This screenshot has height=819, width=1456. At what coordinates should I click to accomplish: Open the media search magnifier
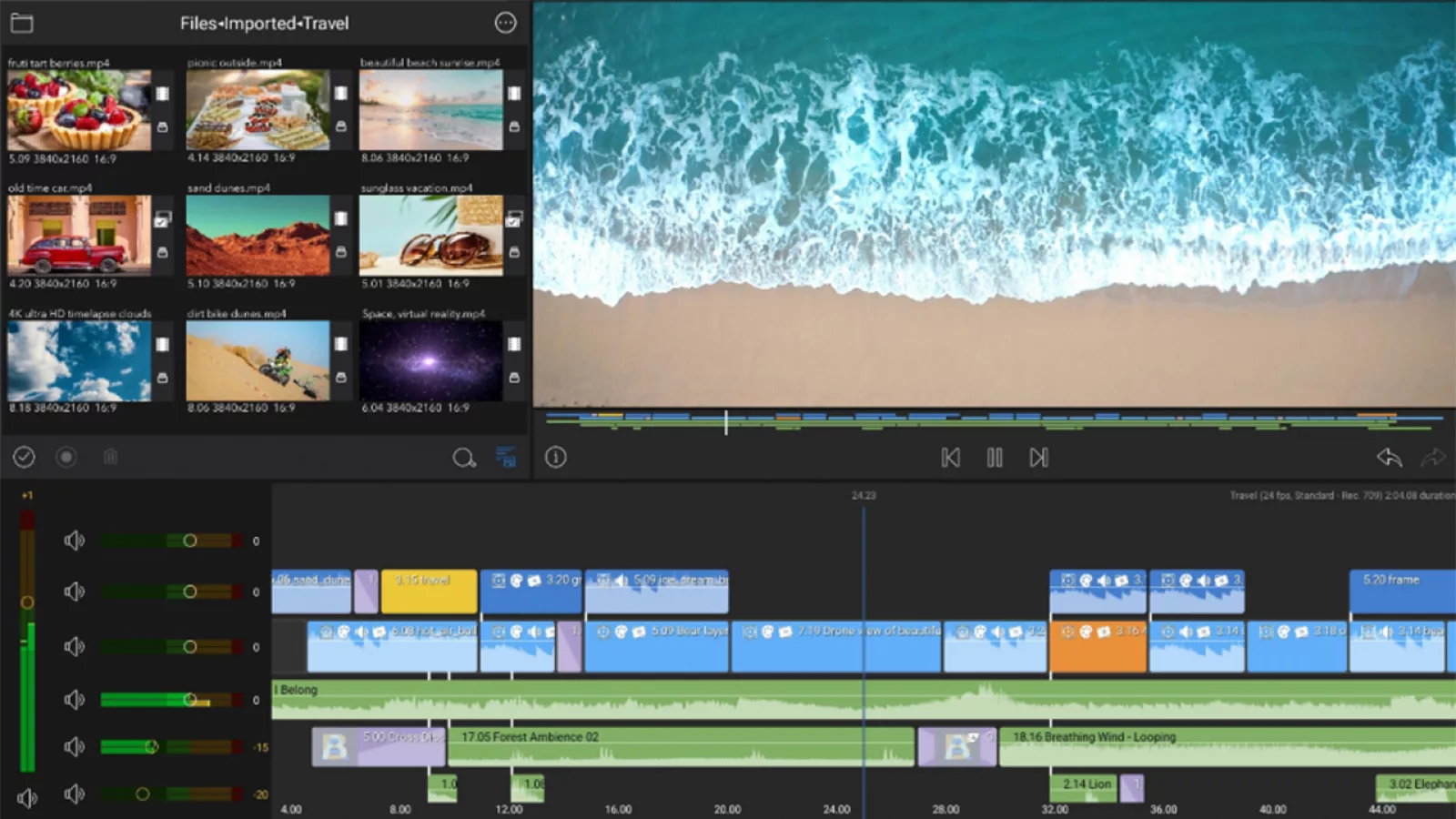[464, 458]
